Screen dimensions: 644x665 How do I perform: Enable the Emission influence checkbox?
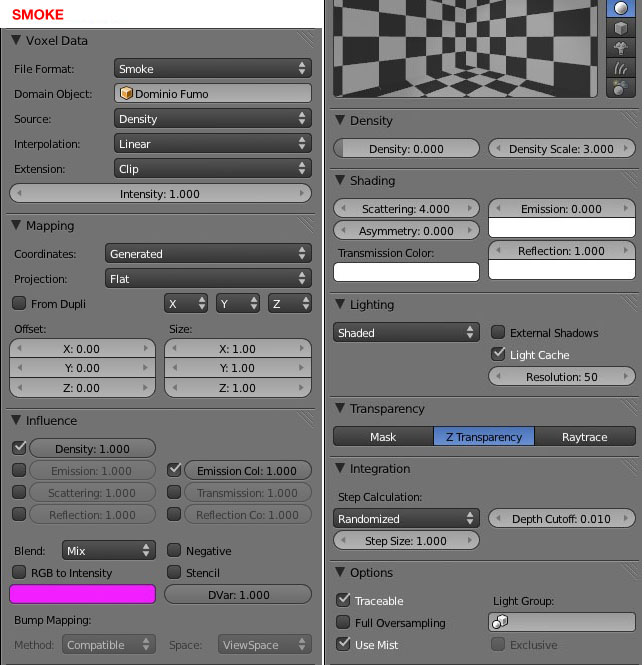click(x=19, y=470)
